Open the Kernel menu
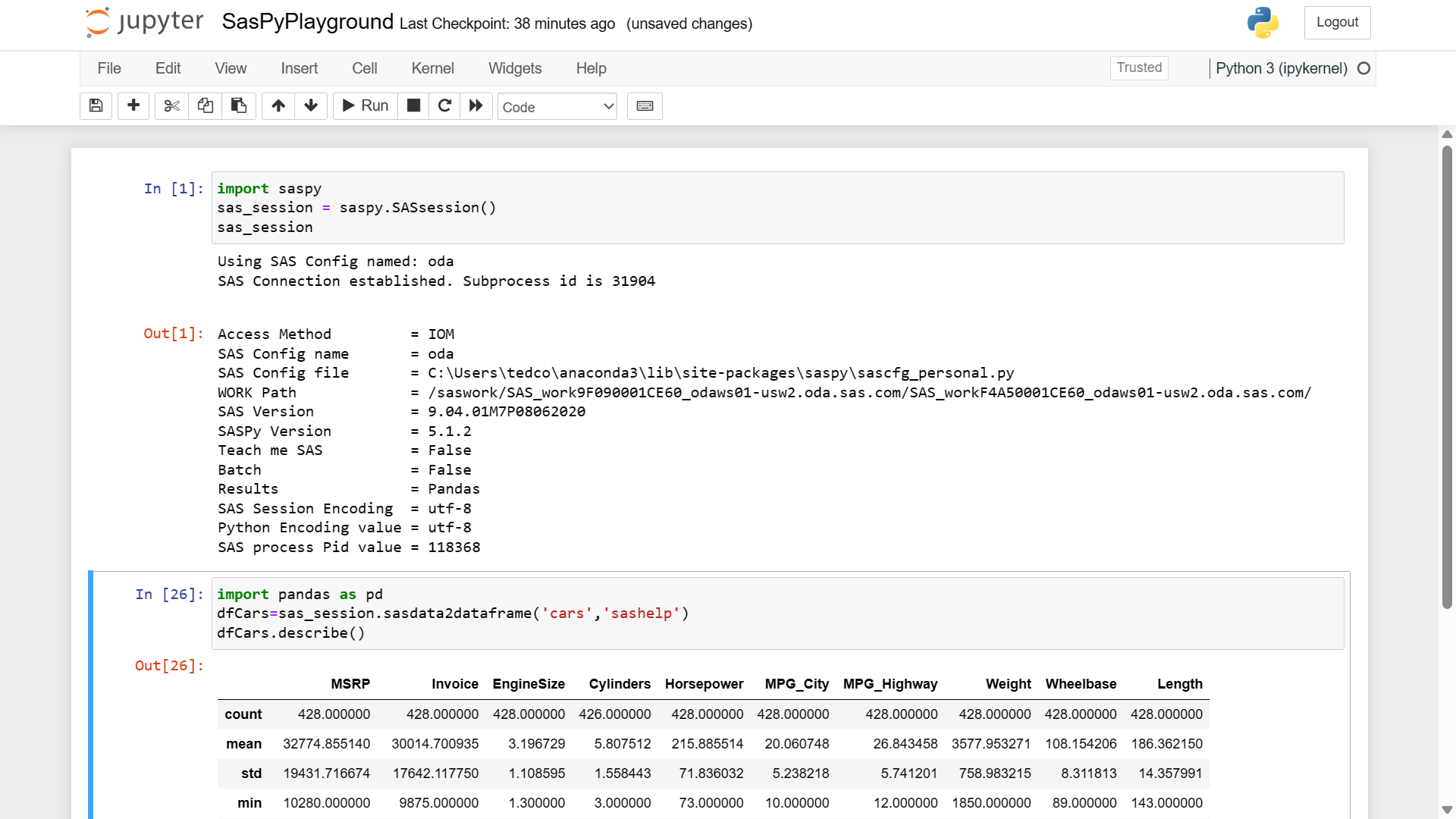The width and height of the screenshot is (1456, 819). point(432,68)
